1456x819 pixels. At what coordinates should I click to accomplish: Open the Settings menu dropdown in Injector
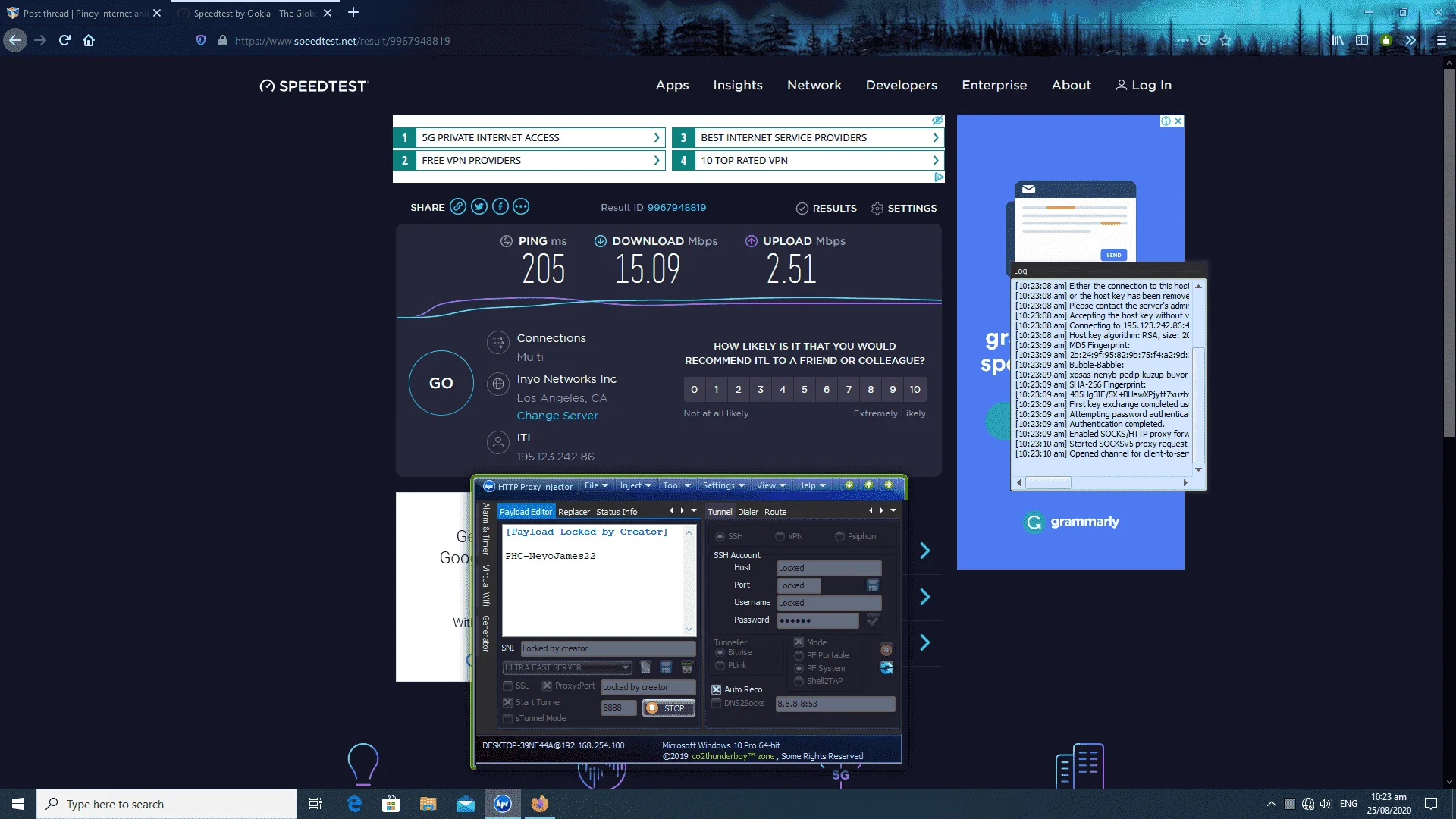click(723, 485)
